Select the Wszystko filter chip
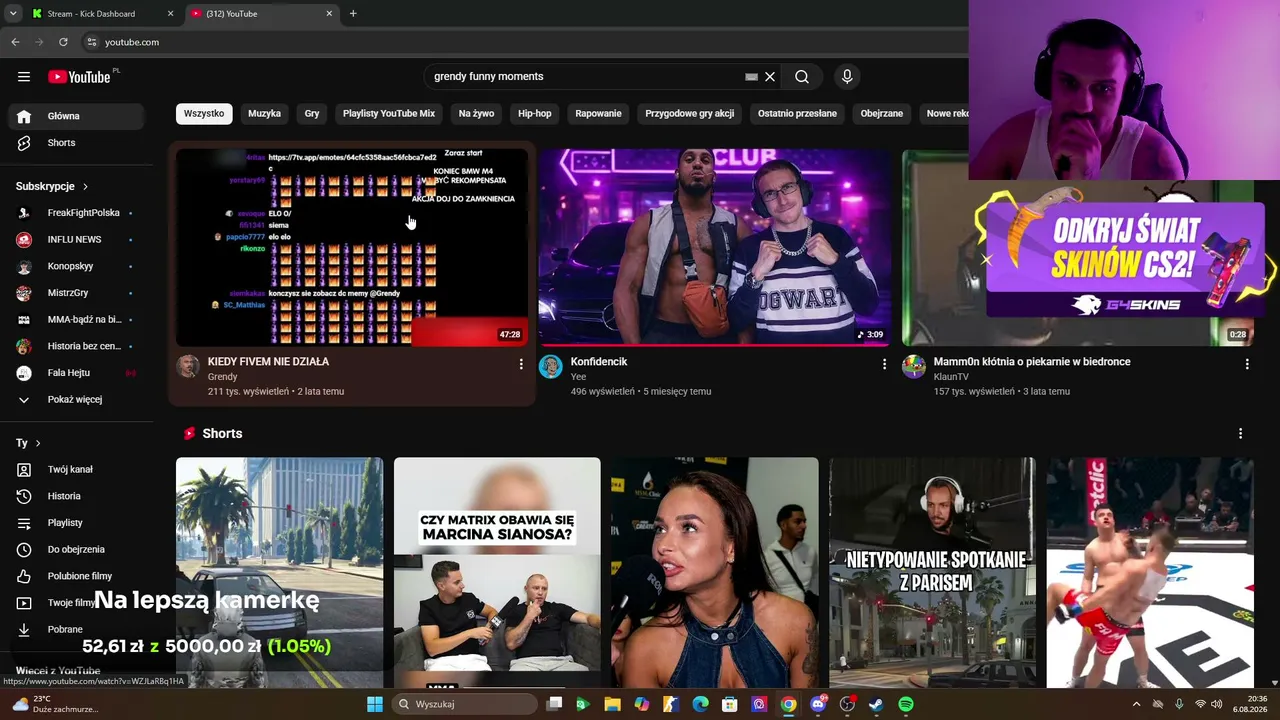 tap(204, 114)
